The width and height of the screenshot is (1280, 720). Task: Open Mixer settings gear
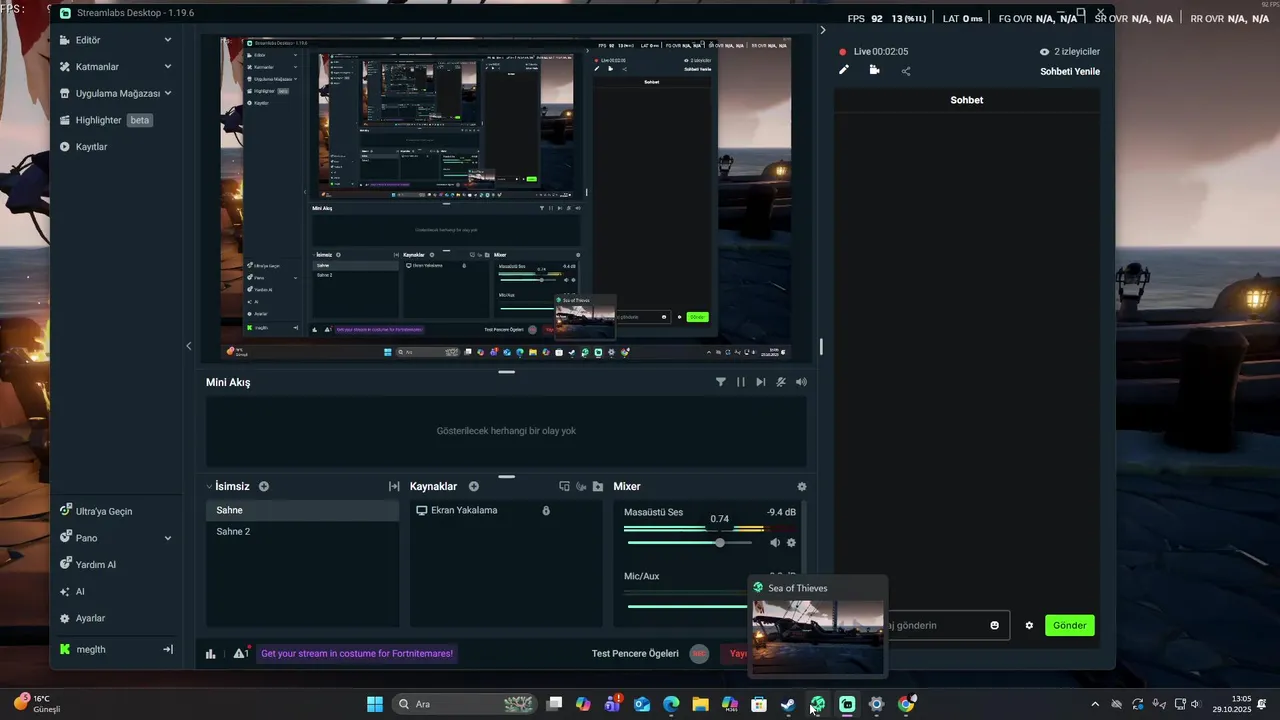tap(801, 486)
